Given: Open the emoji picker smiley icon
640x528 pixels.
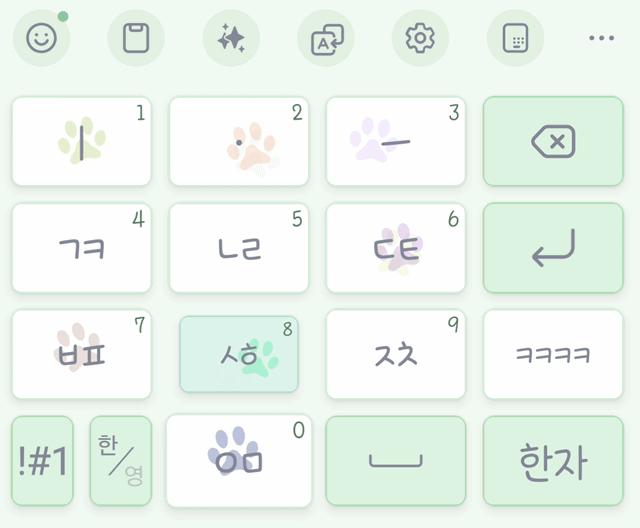Looking at the screenshot, I should [41, 38].
